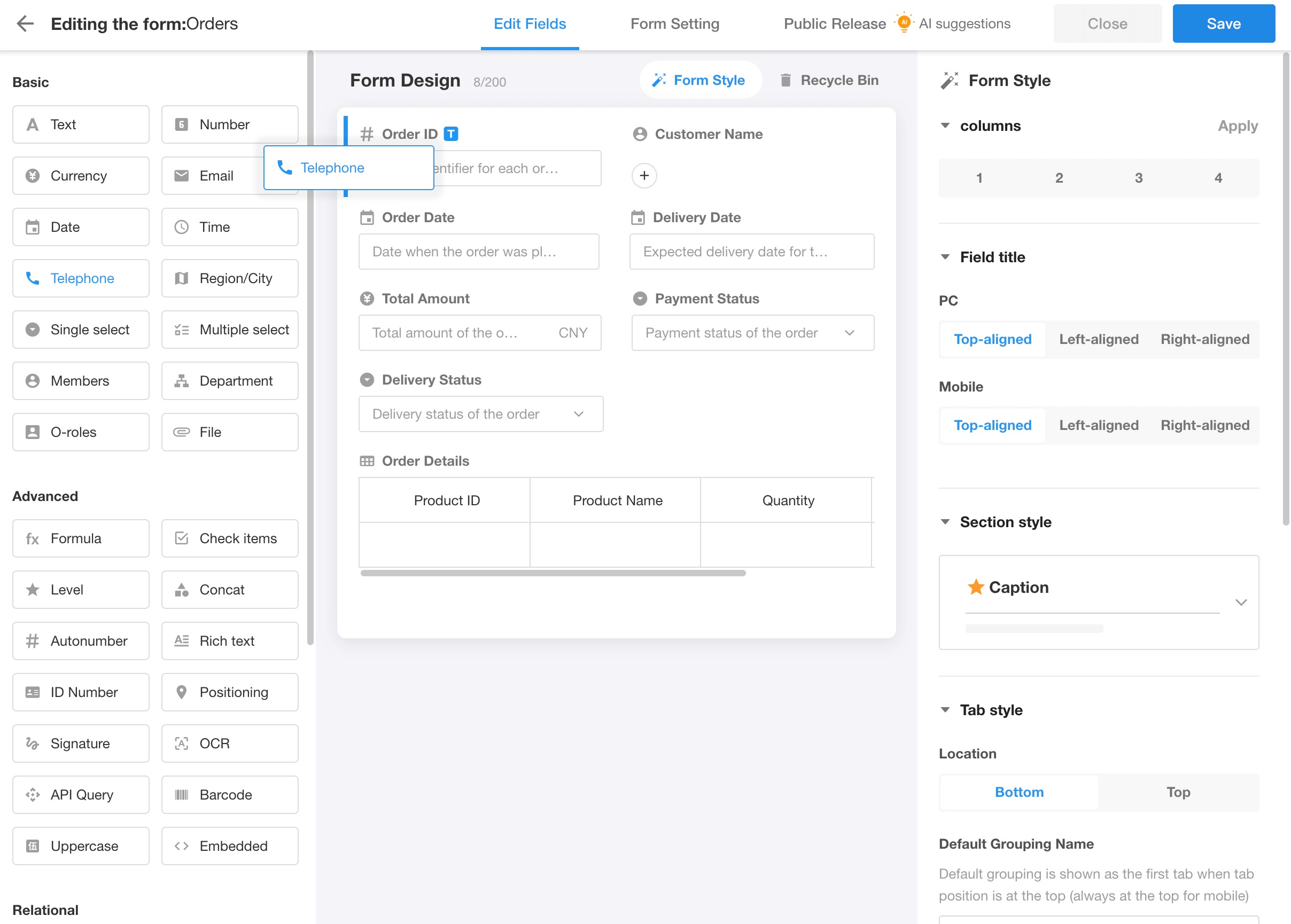The image size is (1291, 924).
Task: Set tab location to Top
Action: 1178,792
